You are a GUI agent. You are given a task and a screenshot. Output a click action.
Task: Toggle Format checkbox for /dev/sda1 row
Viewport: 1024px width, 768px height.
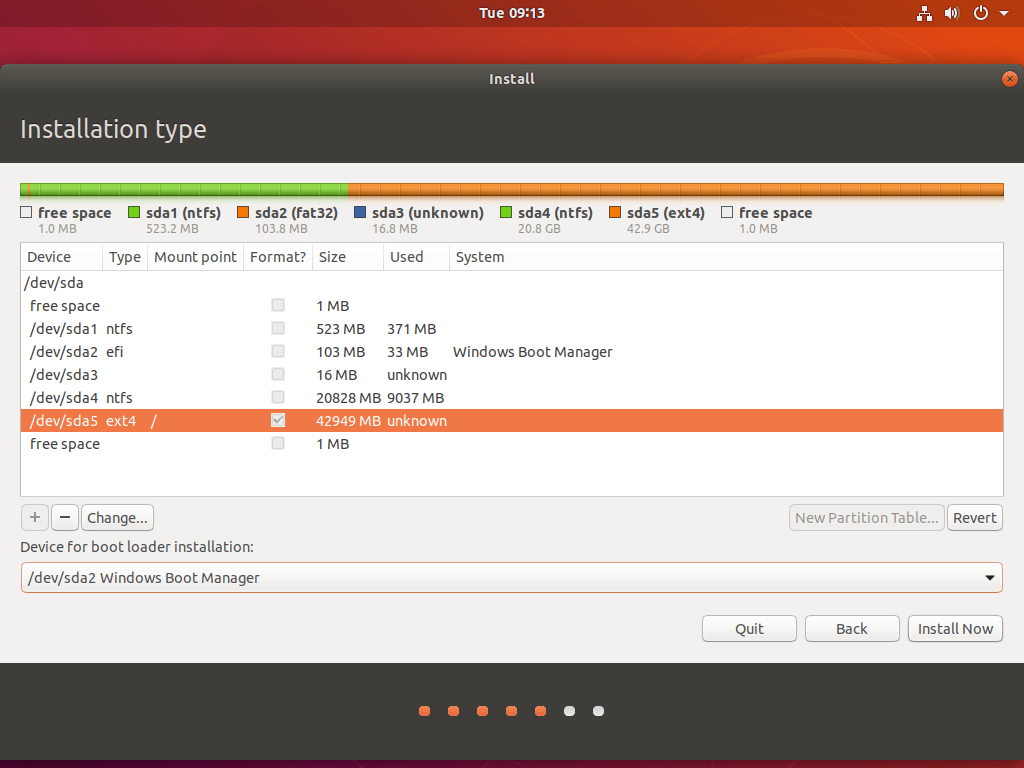[278, 329]
